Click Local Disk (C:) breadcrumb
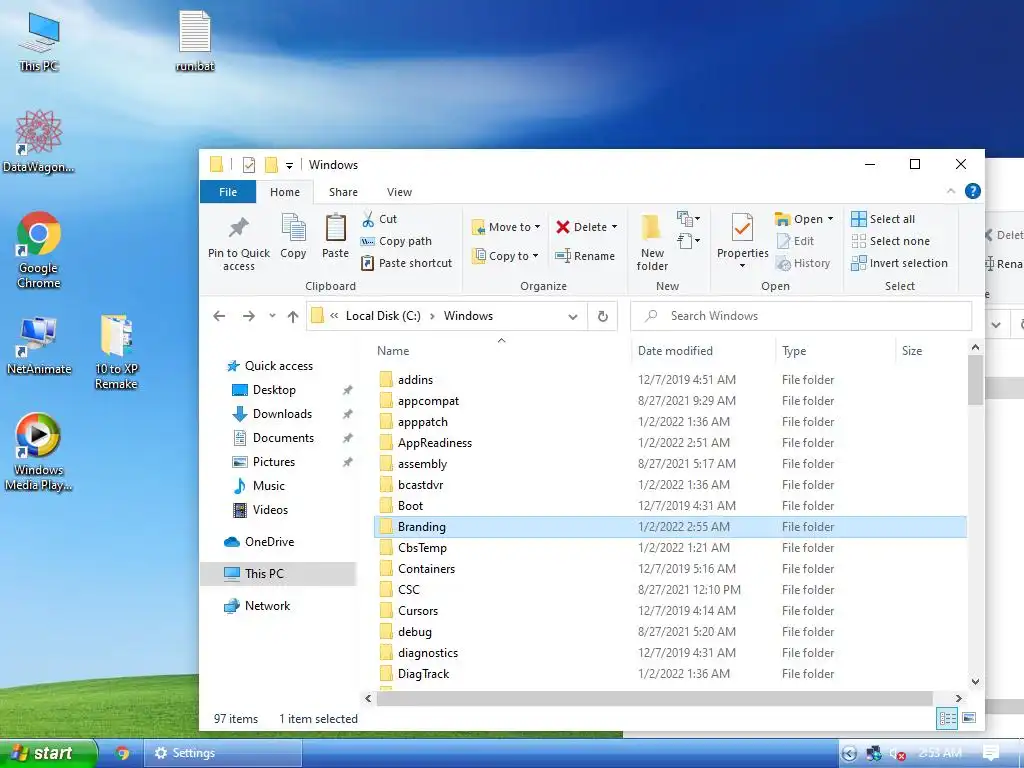Image resolution: width=1024 pixels, height=768 pixels. pyautogui.click(x=383, y=316)
